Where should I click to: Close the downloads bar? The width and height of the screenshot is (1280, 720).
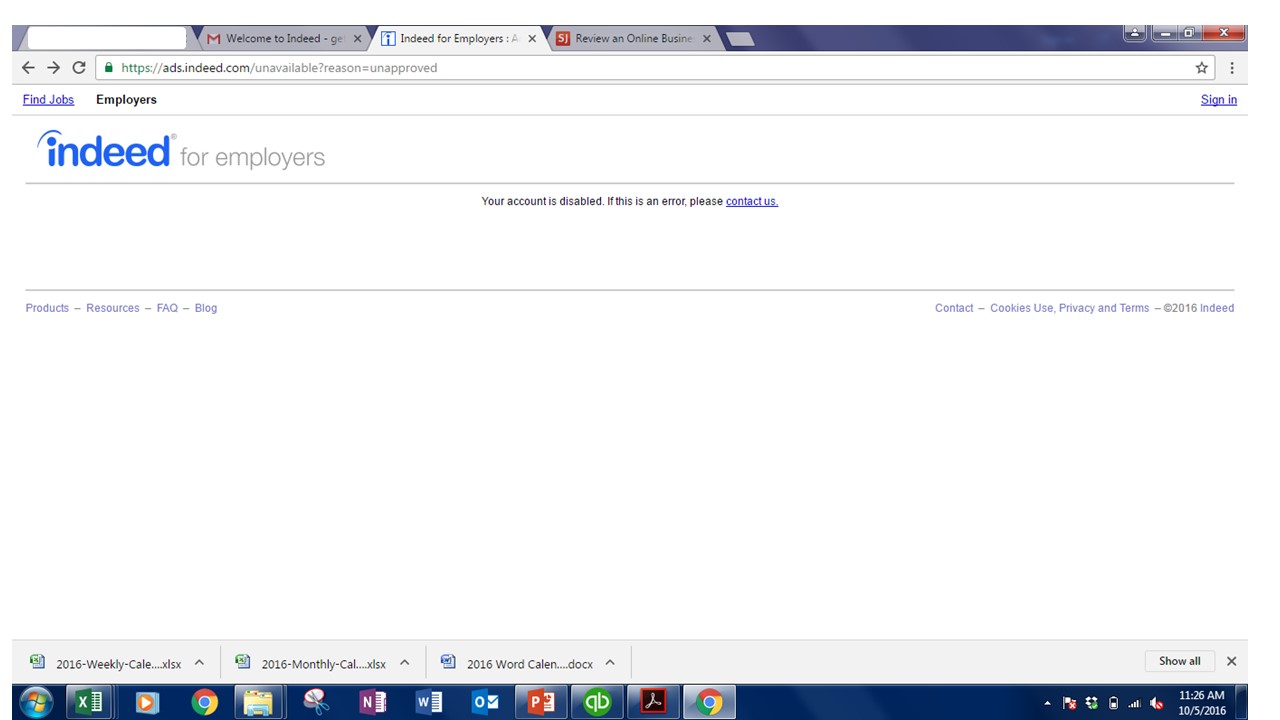click(x=1231, y=661)
